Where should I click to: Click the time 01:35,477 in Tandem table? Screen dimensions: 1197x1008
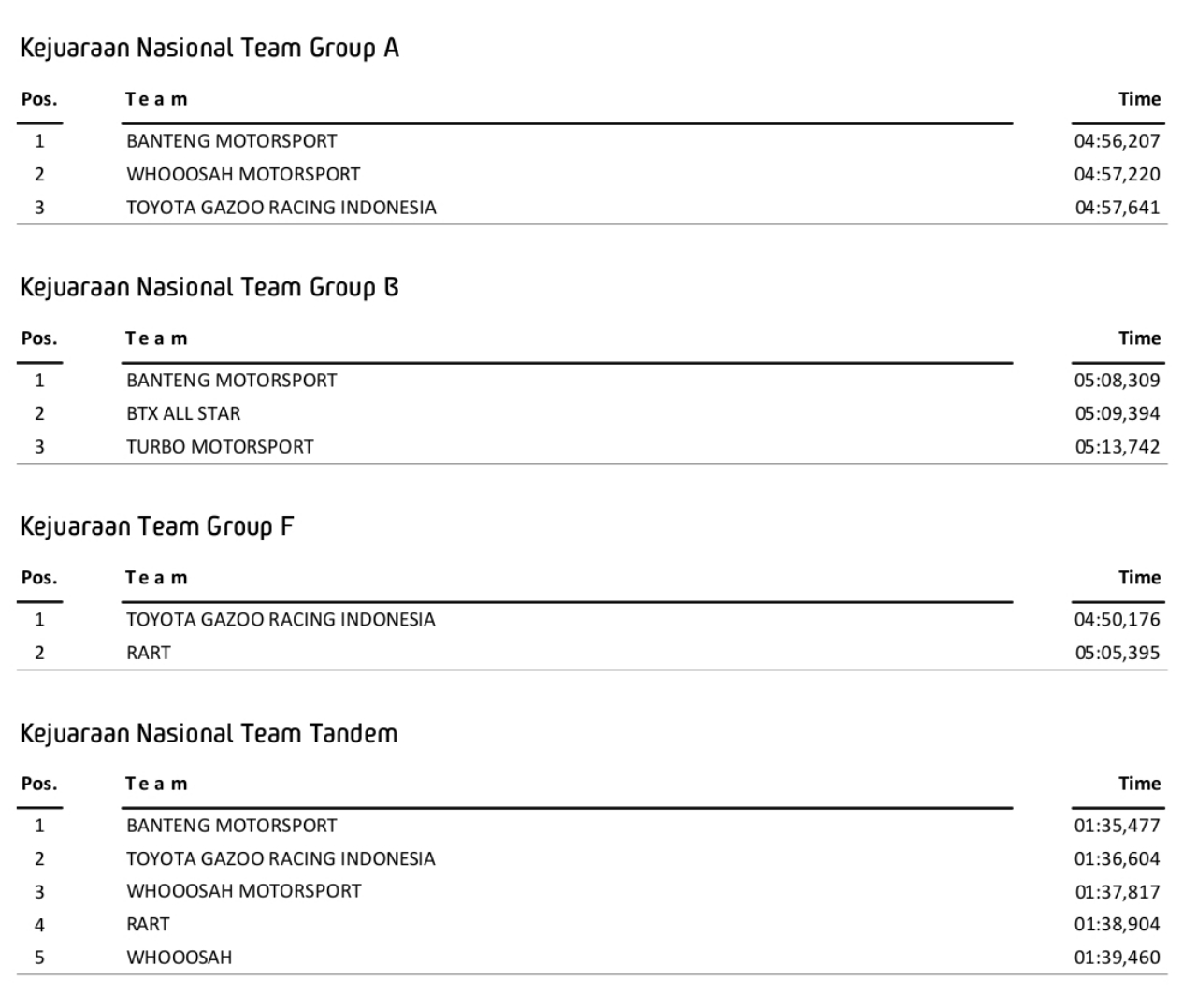pos(1117,826)
